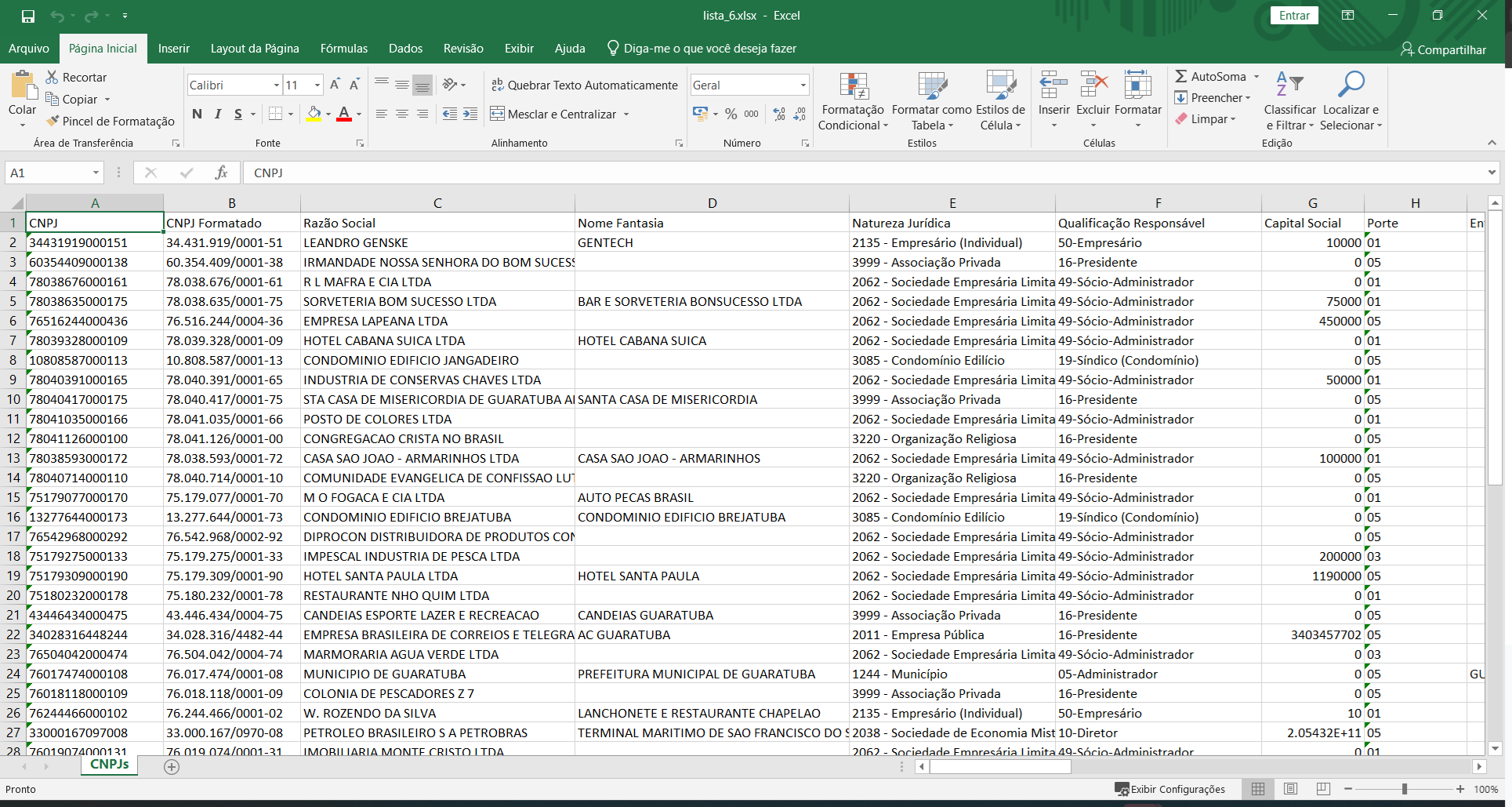Image resolution: width=1512 pixels, height=807 pixels.
Task: Open the font name Calibri dropdown
Action: (277, 85)
